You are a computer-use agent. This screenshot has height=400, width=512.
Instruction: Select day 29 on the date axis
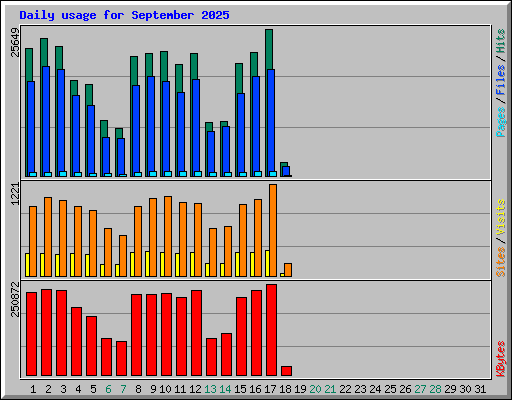click(x=450, y=389)
